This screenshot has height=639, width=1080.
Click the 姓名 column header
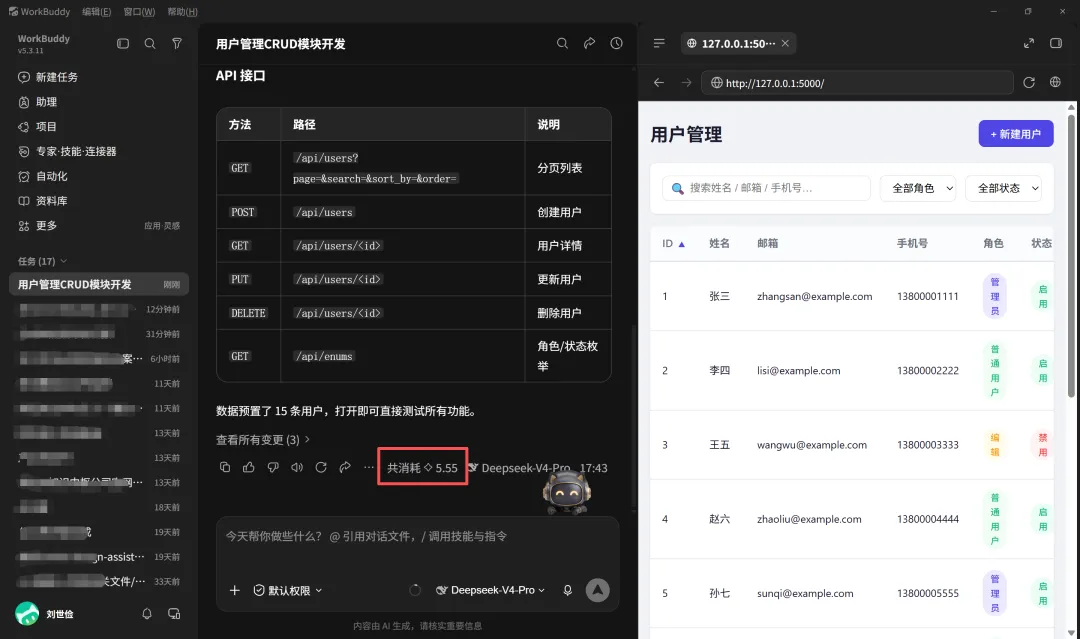pos(719,244)
